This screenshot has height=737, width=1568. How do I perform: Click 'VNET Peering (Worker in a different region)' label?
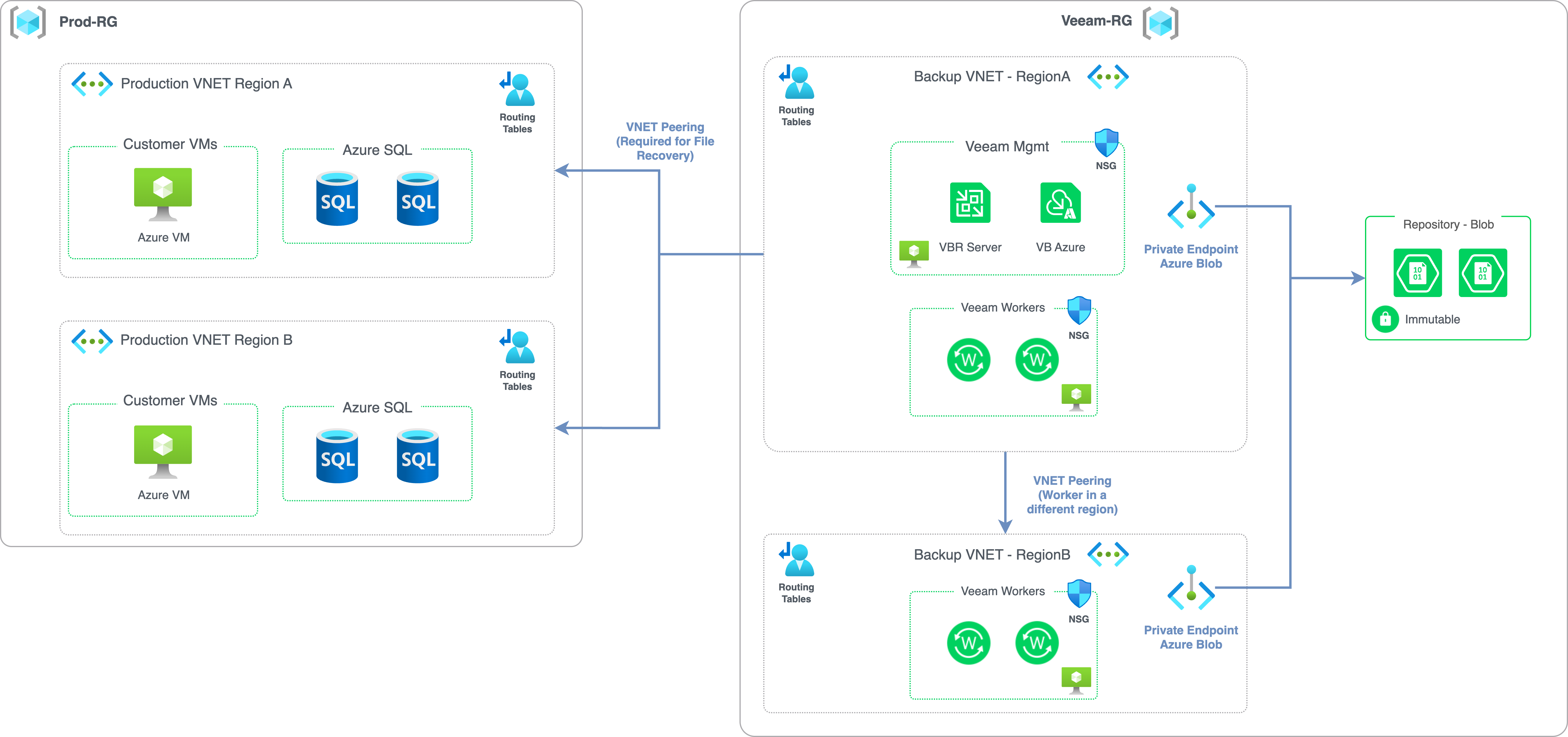(x=1072, y=495)
